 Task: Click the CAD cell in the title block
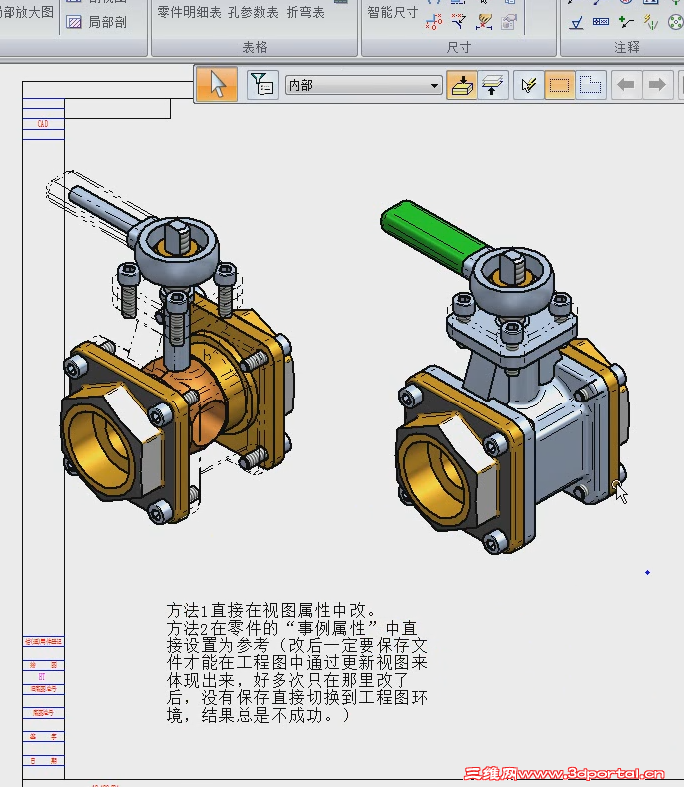pyautogui.click(x=43, y=123)
